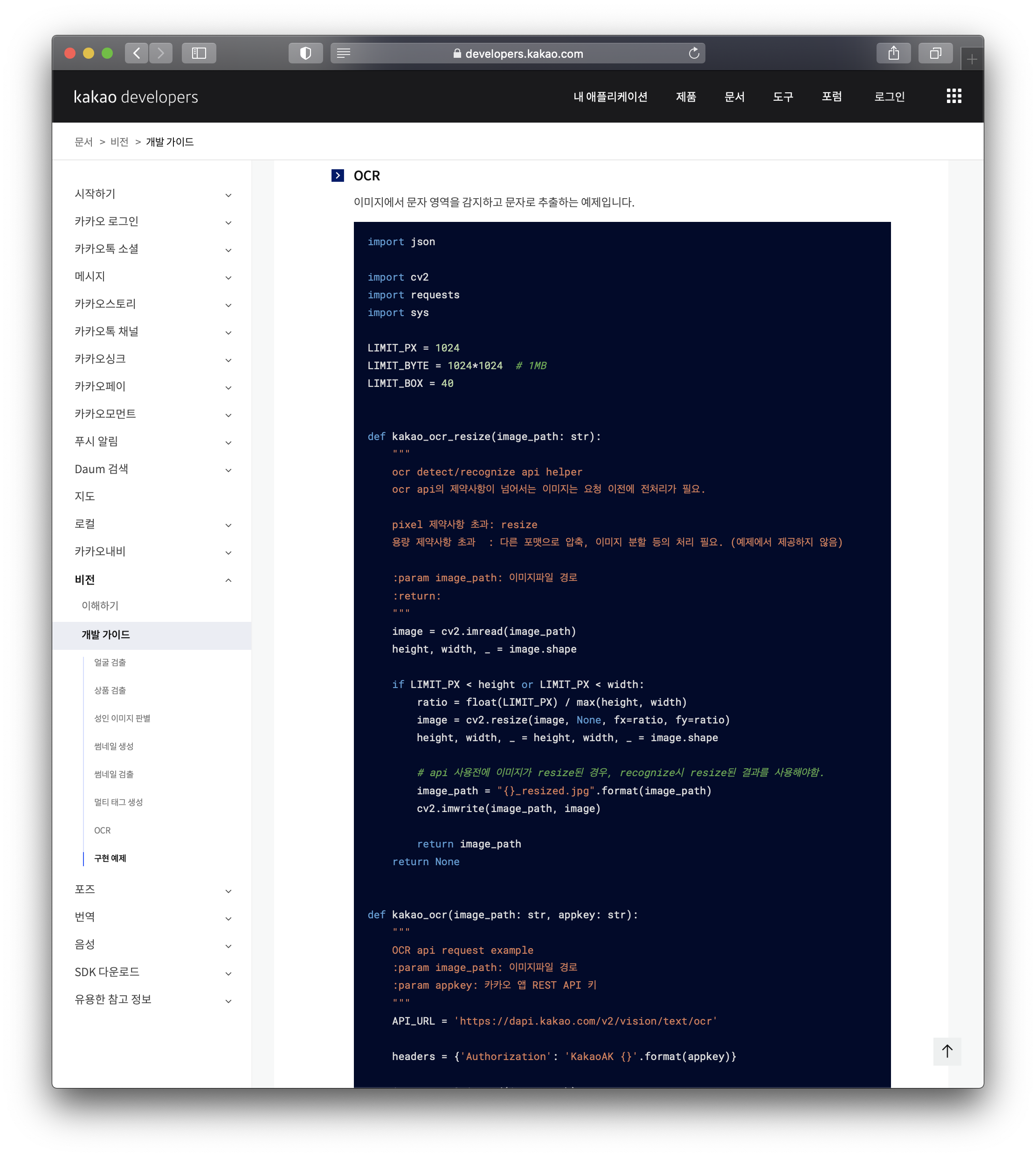The image size is (1036, 1157).
Task: Expand the 로컬 sidebar section
Action: [x=152, y=524]
